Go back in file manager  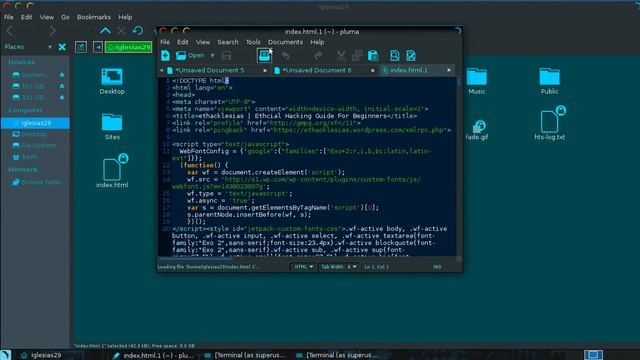click(x=10, y=31)
